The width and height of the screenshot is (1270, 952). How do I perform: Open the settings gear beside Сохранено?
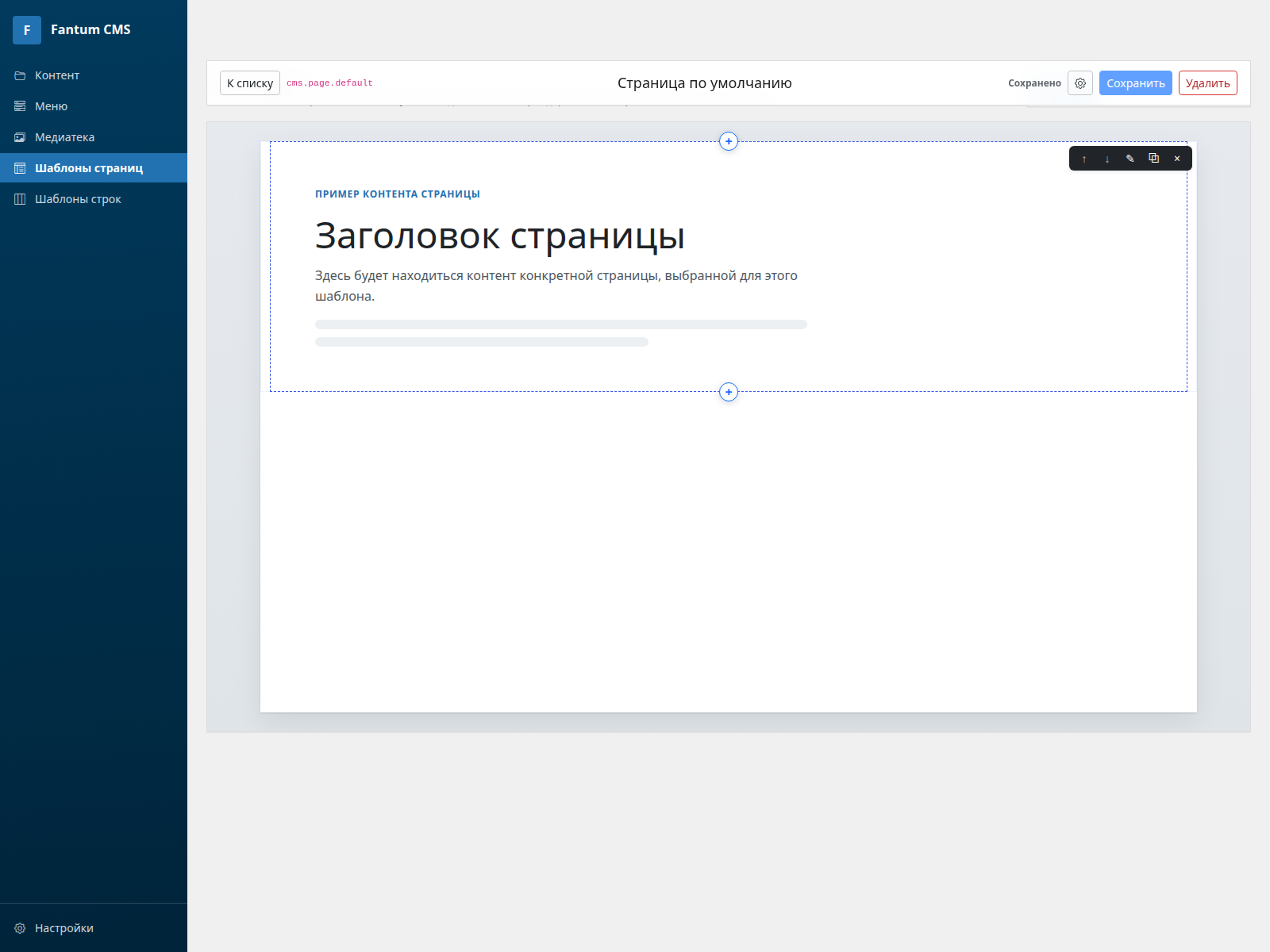[x=1079, y=83]
